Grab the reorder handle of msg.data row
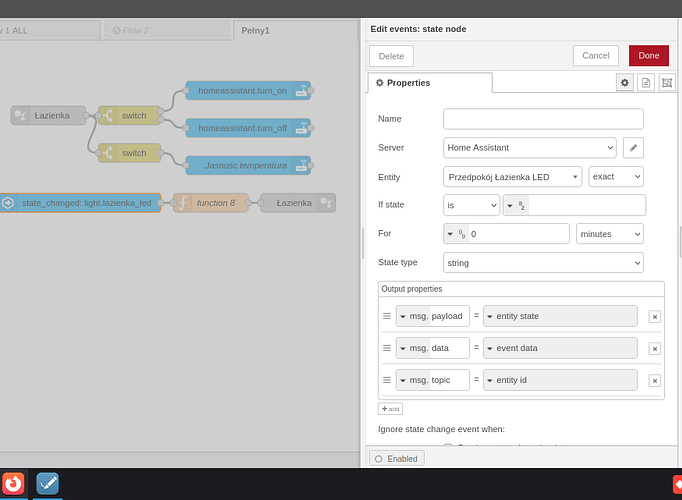The image size is (682, 500). tap(387, 348)
